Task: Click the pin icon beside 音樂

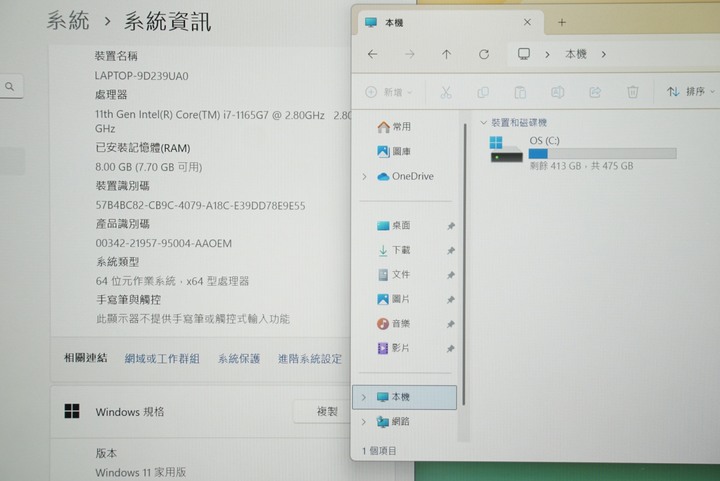Action: pyautogui.click(x=451, y=324)
